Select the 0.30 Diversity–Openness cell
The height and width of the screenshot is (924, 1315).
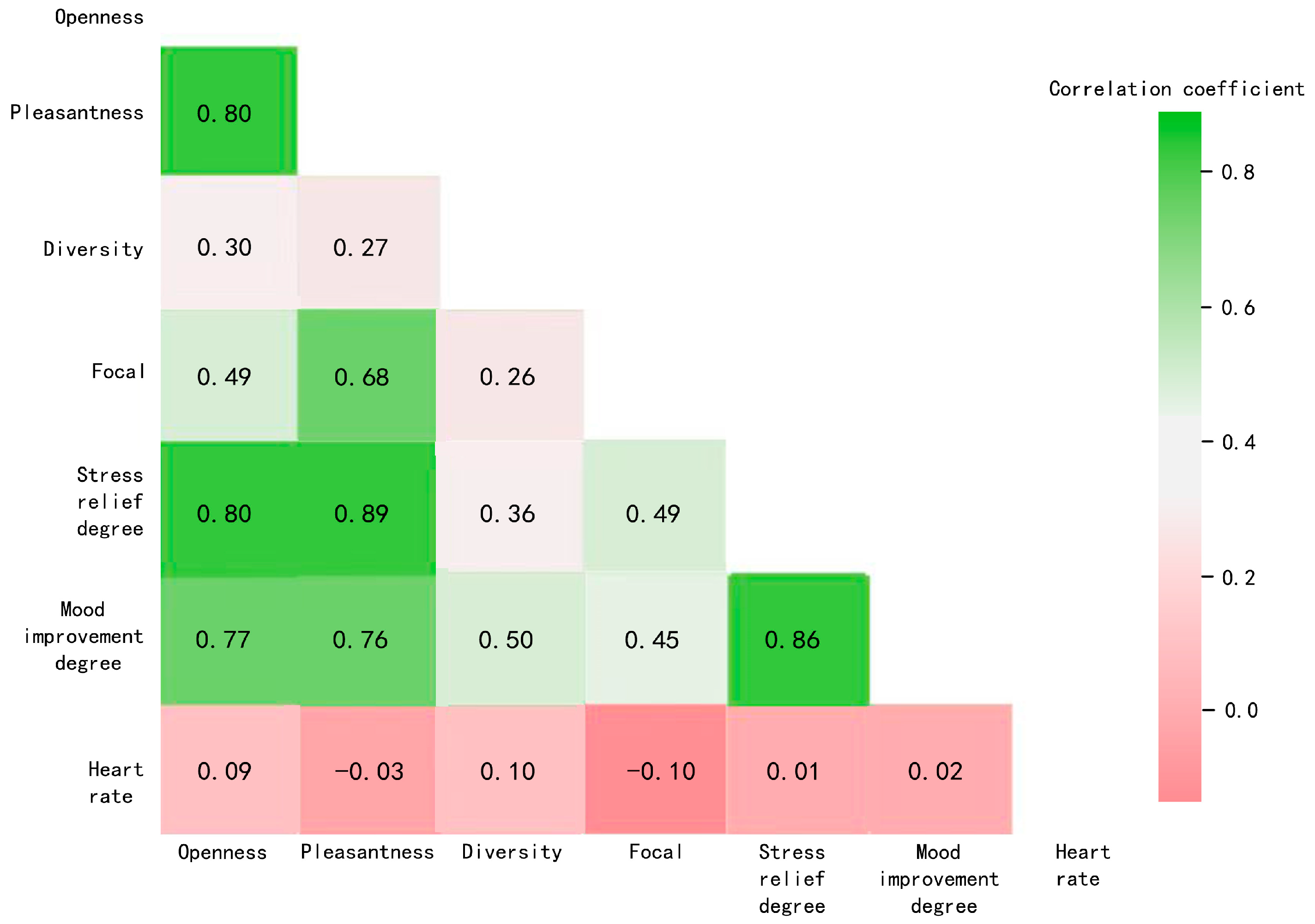[x=229, y=242]
